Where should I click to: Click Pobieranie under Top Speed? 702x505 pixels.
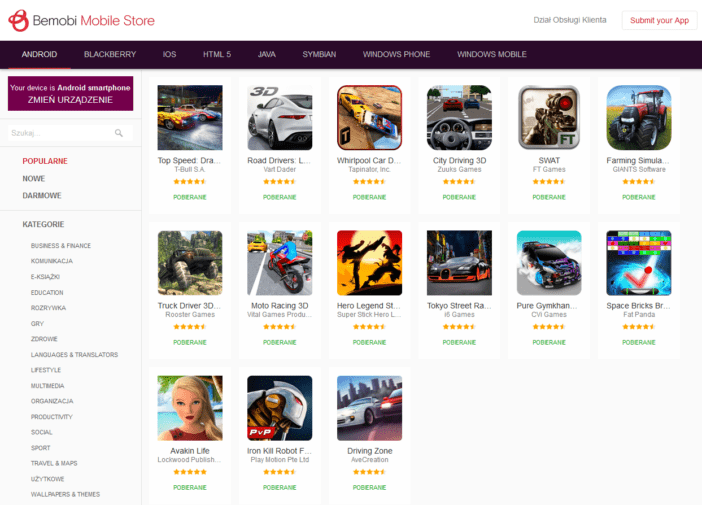(190, 197)
